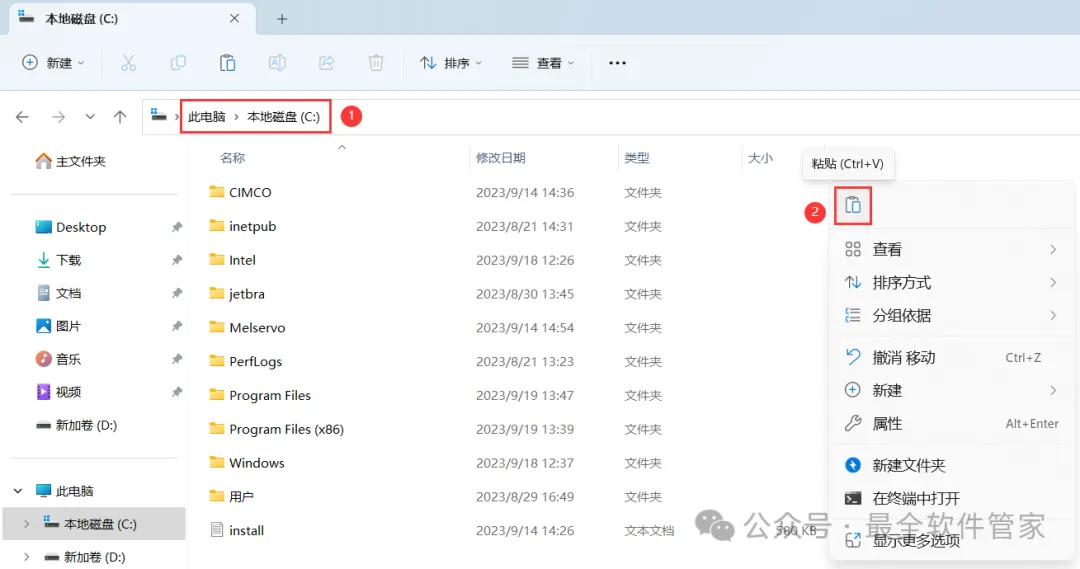The height and width of the screenshot is (569, 1080).
Task: Open pinned 新加卷 (D:) quick access item
Action: tap(77, 425)
